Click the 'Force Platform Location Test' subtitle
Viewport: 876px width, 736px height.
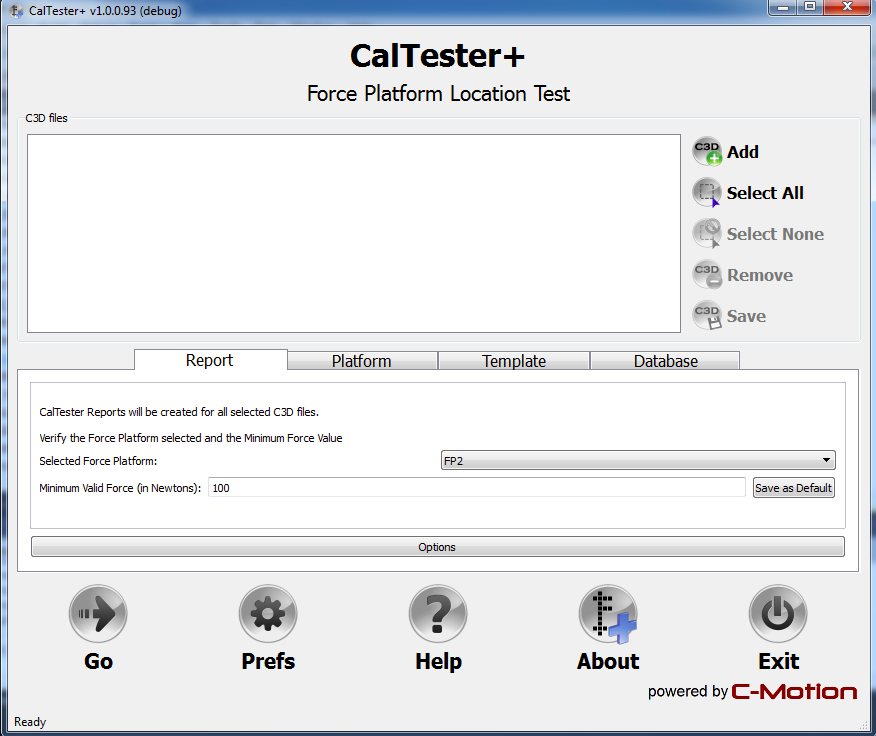tap(439, 93)
